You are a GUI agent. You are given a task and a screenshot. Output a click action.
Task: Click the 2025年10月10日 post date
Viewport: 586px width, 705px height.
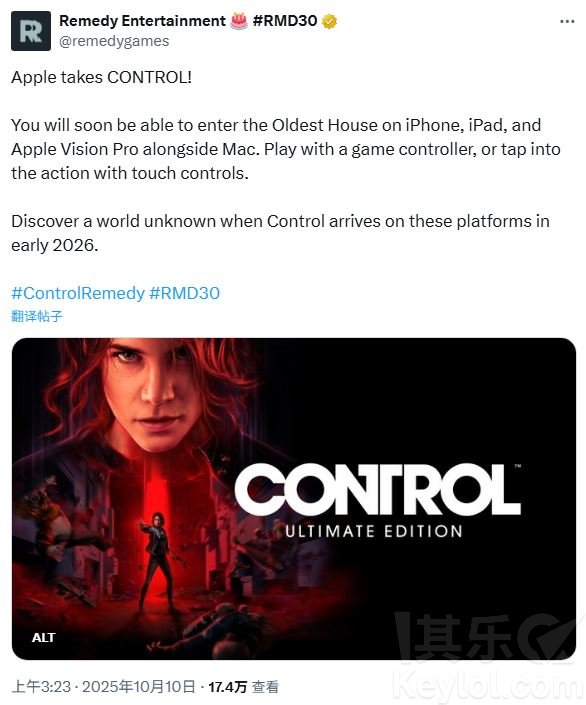pyautogui.click(x=139, y=687)
